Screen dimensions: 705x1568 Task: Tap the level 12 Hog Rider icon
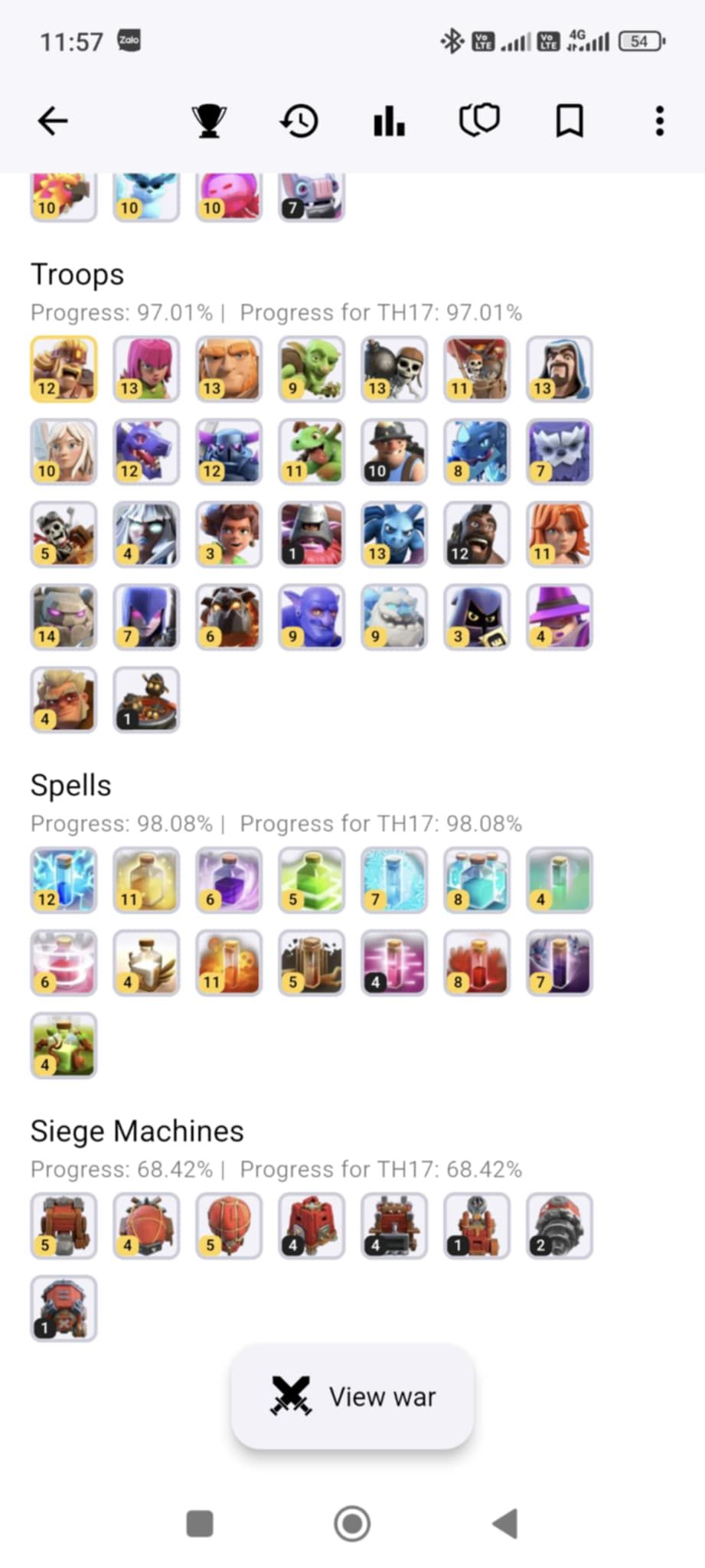[477, 534]
